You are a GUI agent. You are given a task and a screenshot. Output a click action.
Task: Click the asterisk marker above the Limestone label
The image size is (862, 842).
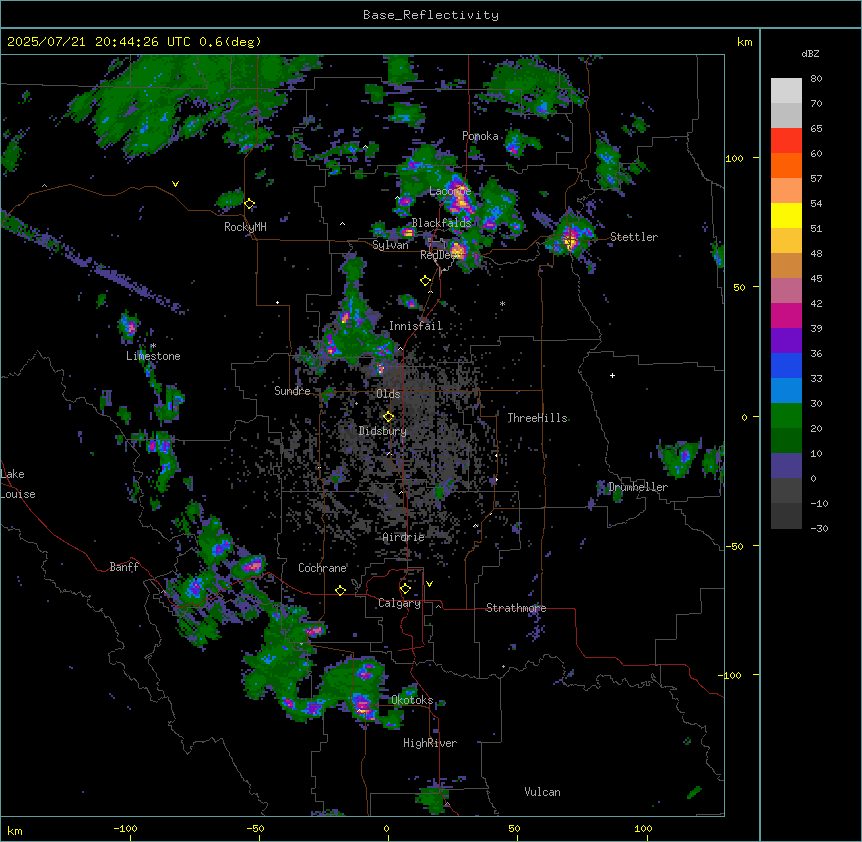click(x=153, y=346)
